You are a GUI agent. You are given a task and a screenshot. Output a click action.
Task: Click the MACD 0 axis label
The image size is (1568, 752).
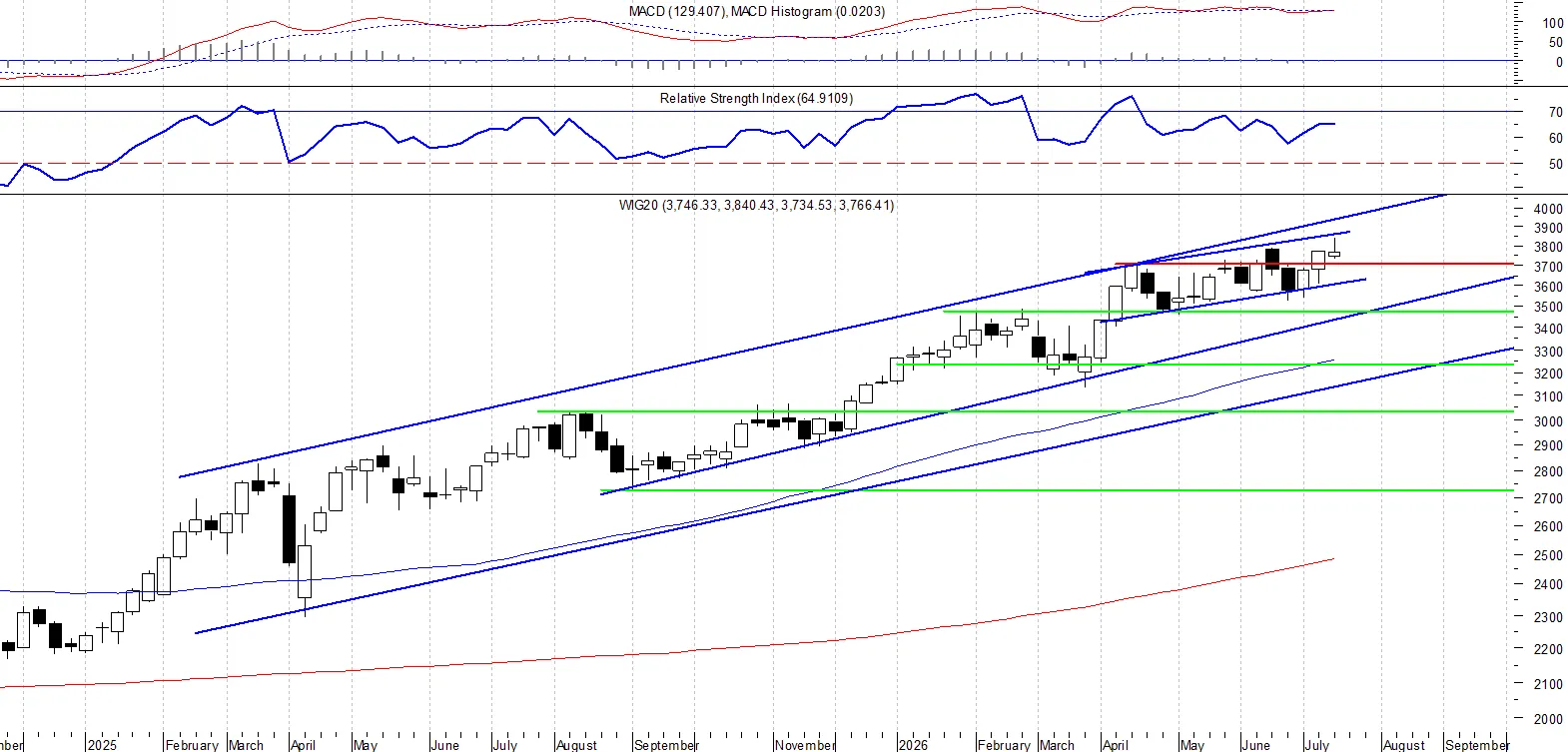point(1559,62)
